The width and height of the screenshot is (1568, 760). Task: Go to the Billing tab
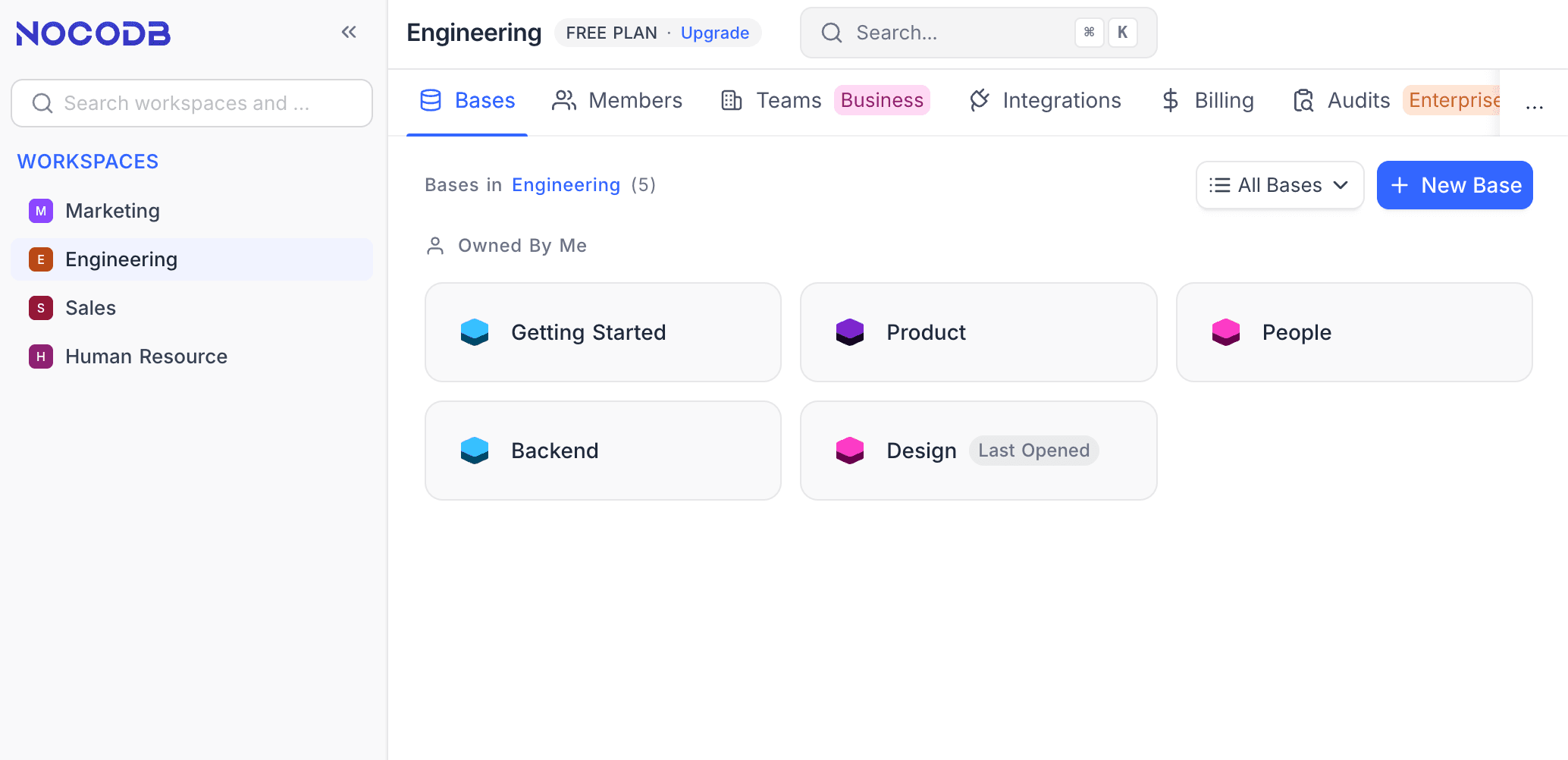click(1208, 101)
